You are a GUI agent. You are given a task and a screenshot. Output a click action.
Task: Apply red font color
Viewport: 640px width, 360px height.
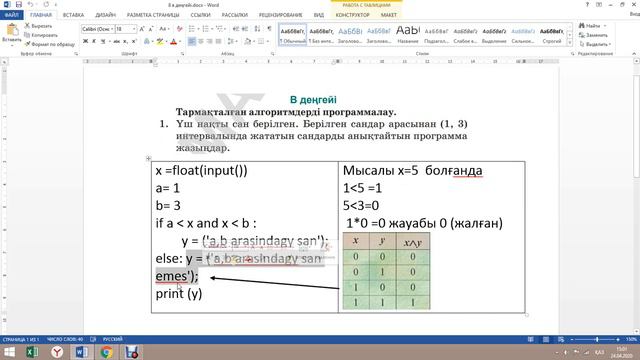pyautogui.click(x=173, y=41)
